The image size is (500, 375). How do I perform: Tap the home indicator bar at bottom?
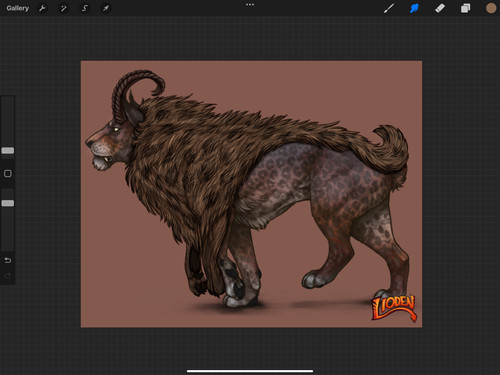250,371
